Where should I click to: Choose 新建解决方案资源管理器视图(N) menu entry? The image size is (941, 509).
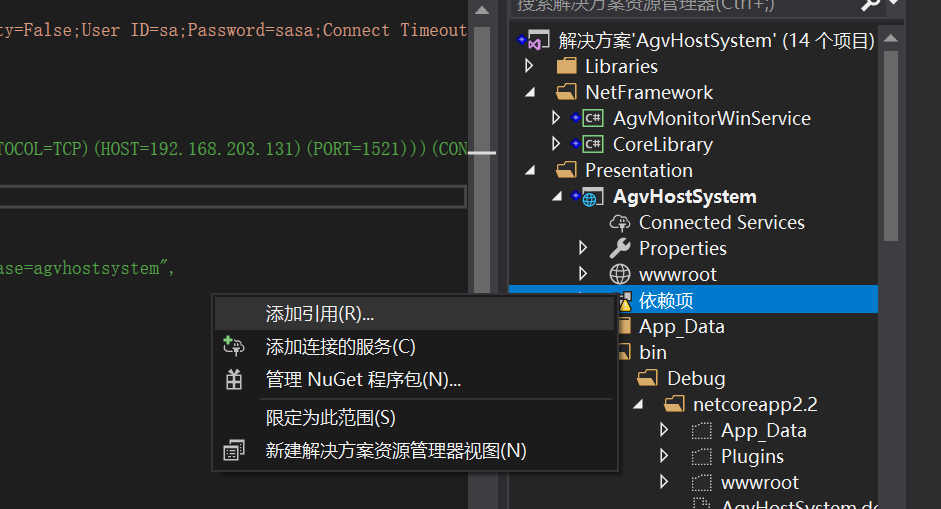click(414, 451)
